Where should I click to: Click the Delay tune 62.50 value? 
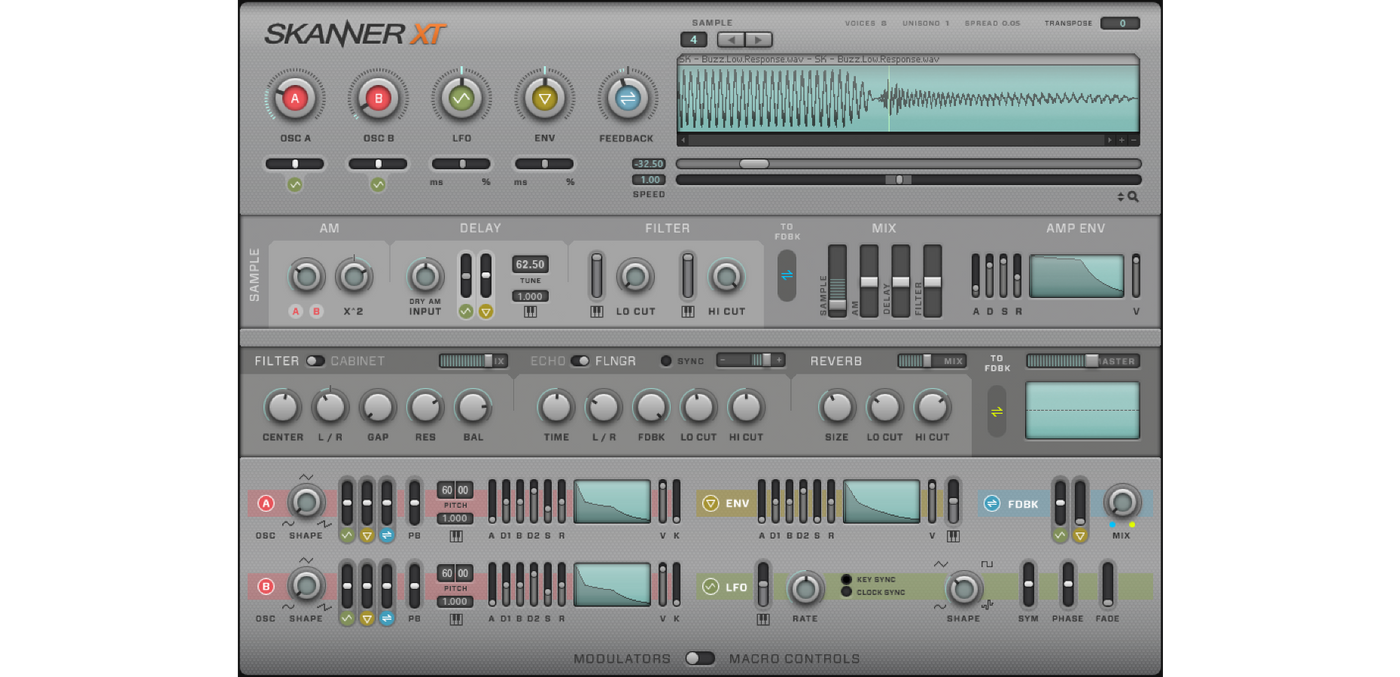530,264
